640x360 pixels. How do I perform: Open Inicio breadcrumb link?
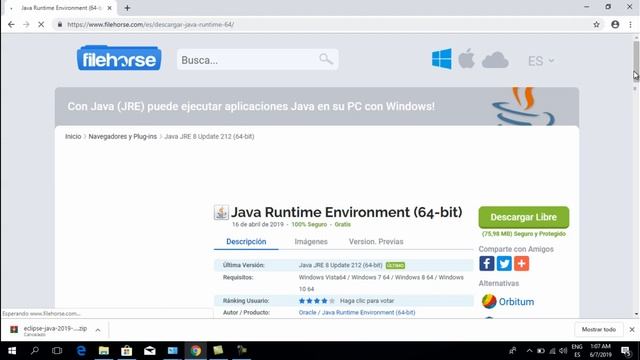coord(73,136)
